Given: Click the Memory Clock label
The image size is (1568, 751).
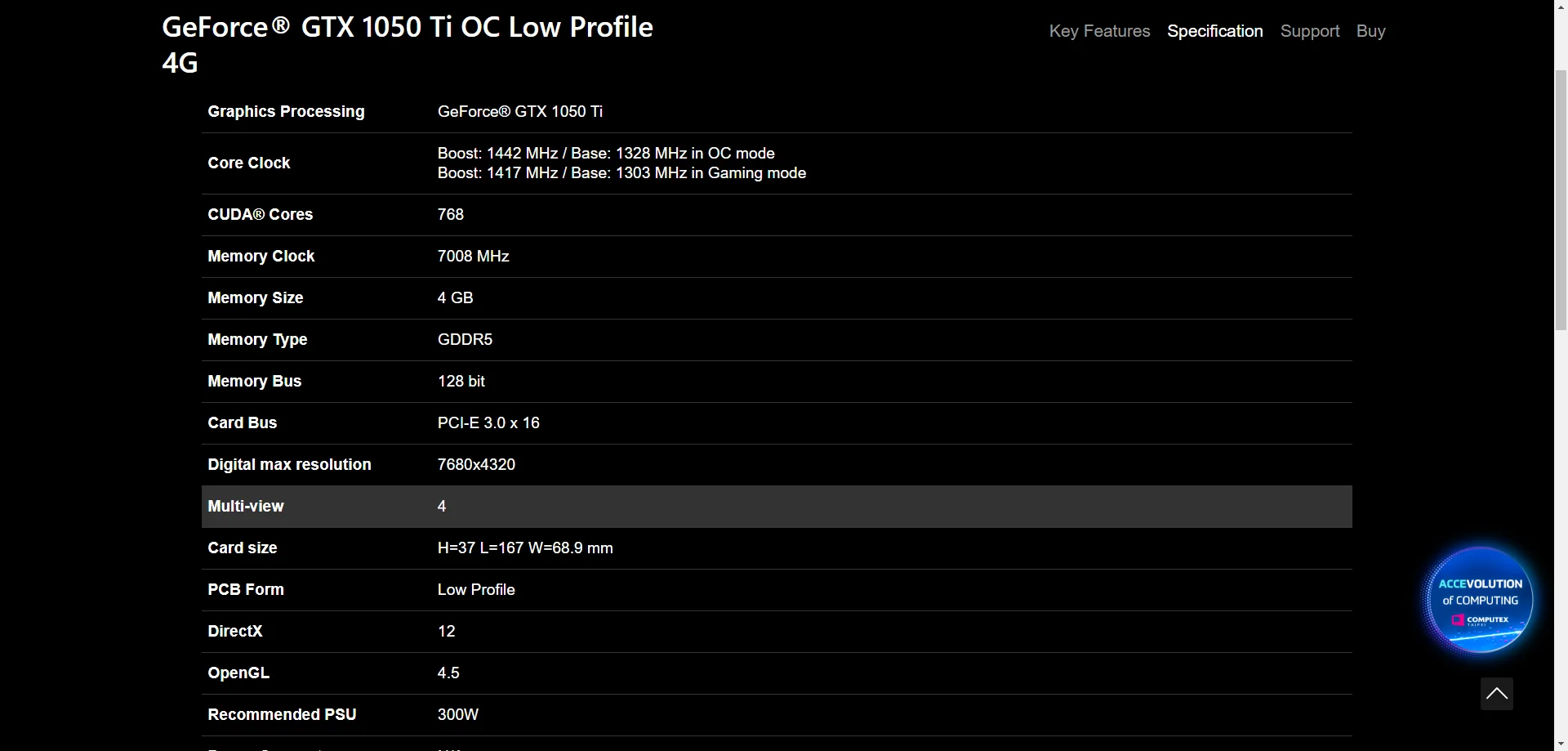Looking at the screenshot, I should (x=261, y=256).
